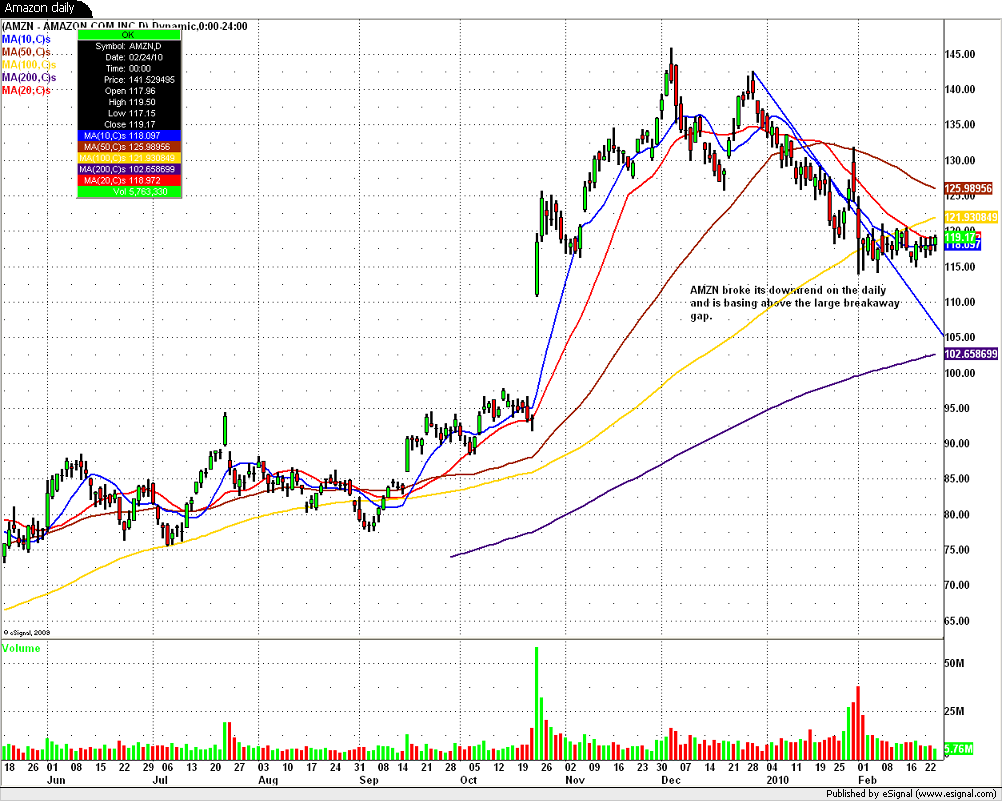
Task: Click the purple 102.658699 price tag on axis
Action: tap(971, 354)
